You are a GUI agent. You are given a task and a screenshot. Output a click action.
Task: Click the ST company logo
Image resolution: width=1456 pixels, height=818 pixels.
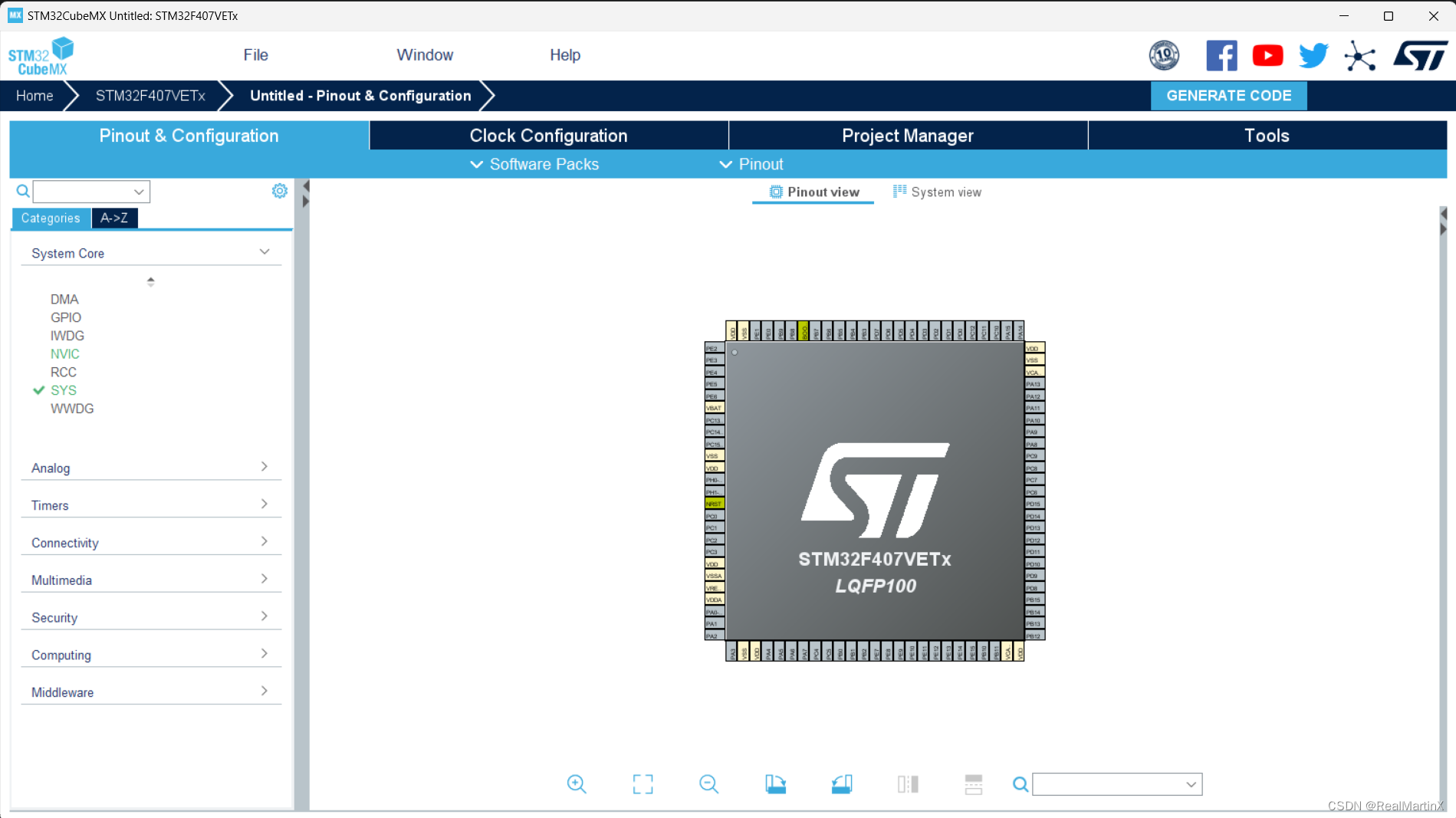click(x=1420, y=55)
